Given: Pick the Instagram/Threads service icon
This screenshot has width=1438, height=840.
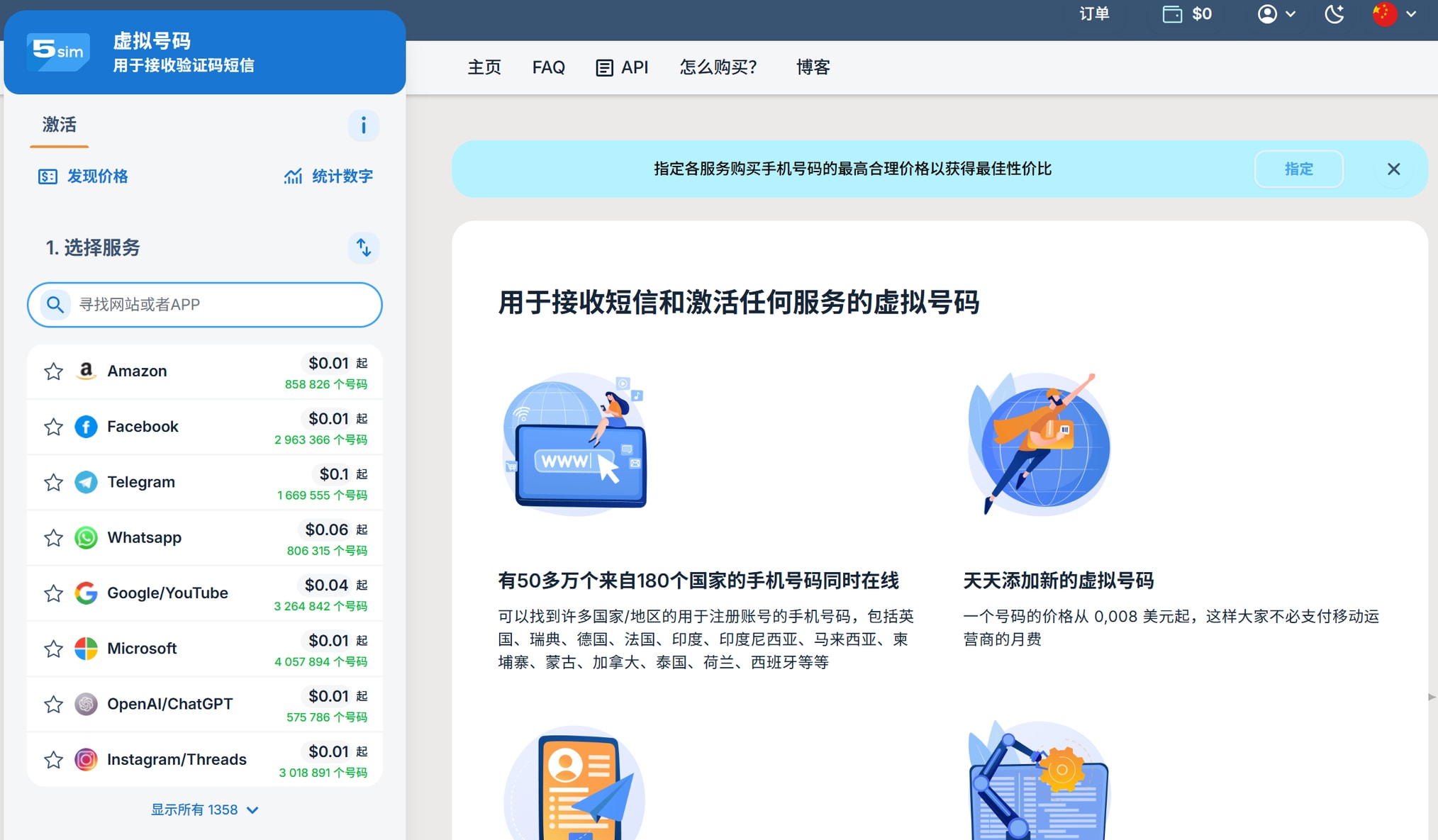Looking at the screenshot, I should (86, 759).
